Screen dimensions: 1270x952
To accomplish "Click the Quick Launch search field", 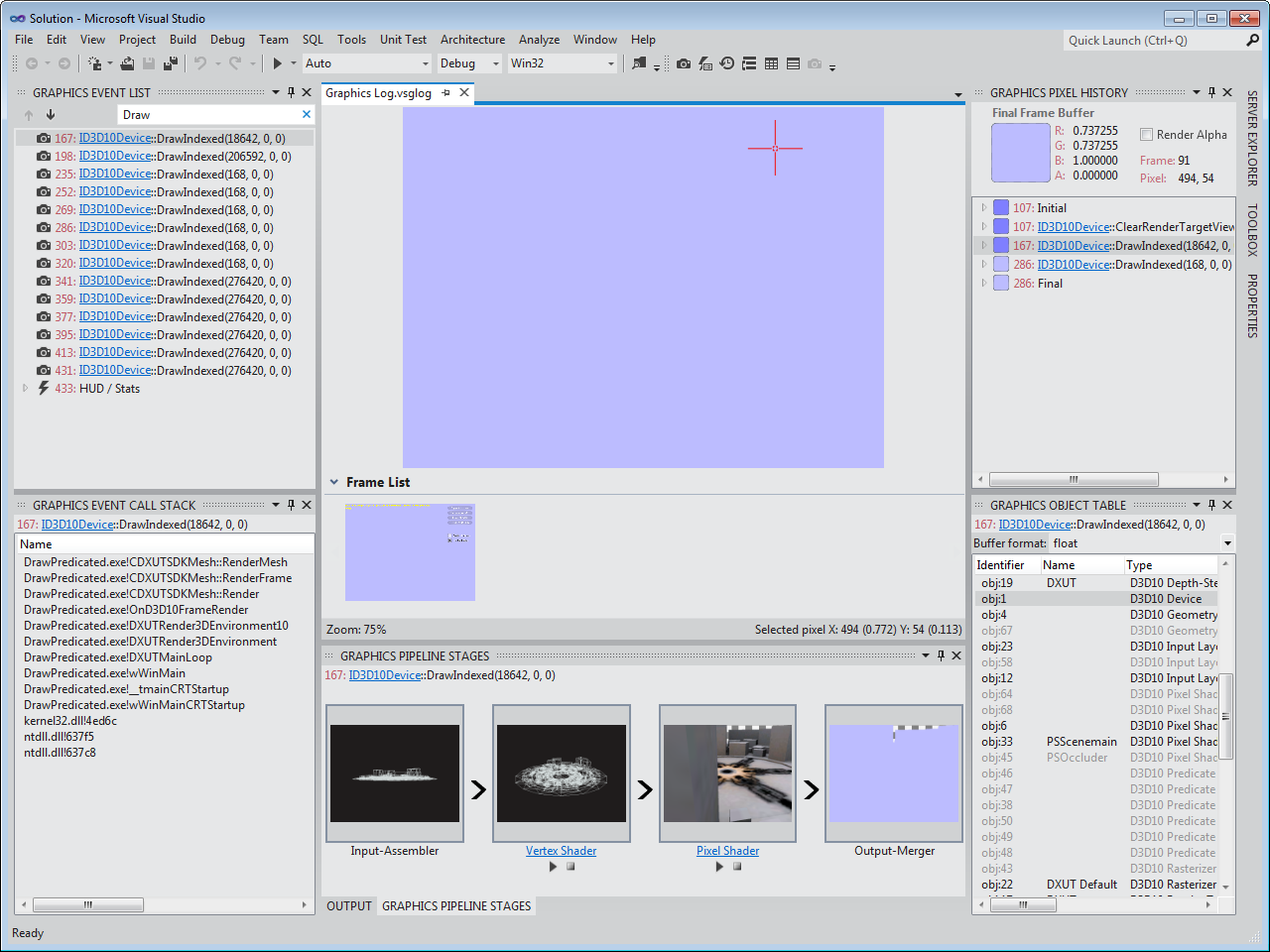I will (1152, 41).
